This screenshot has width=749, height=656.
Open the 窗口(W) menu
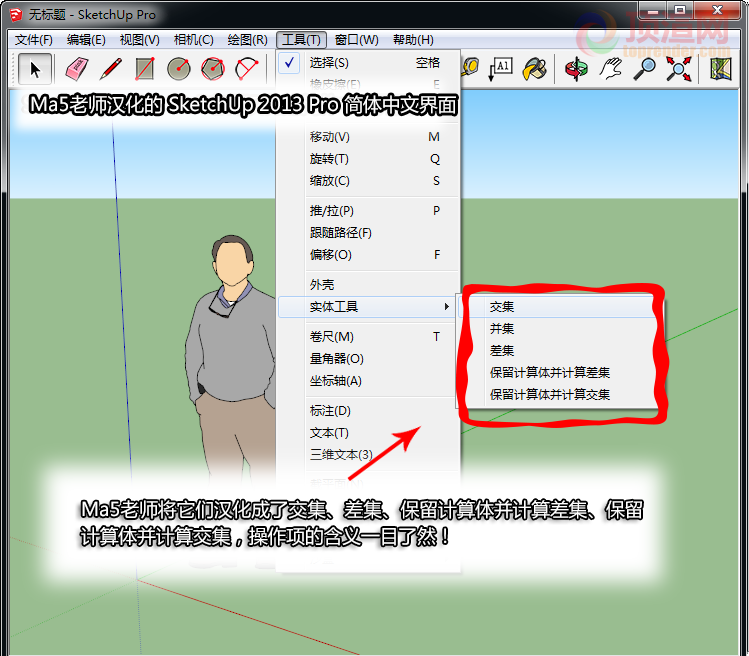pos(356,40)
